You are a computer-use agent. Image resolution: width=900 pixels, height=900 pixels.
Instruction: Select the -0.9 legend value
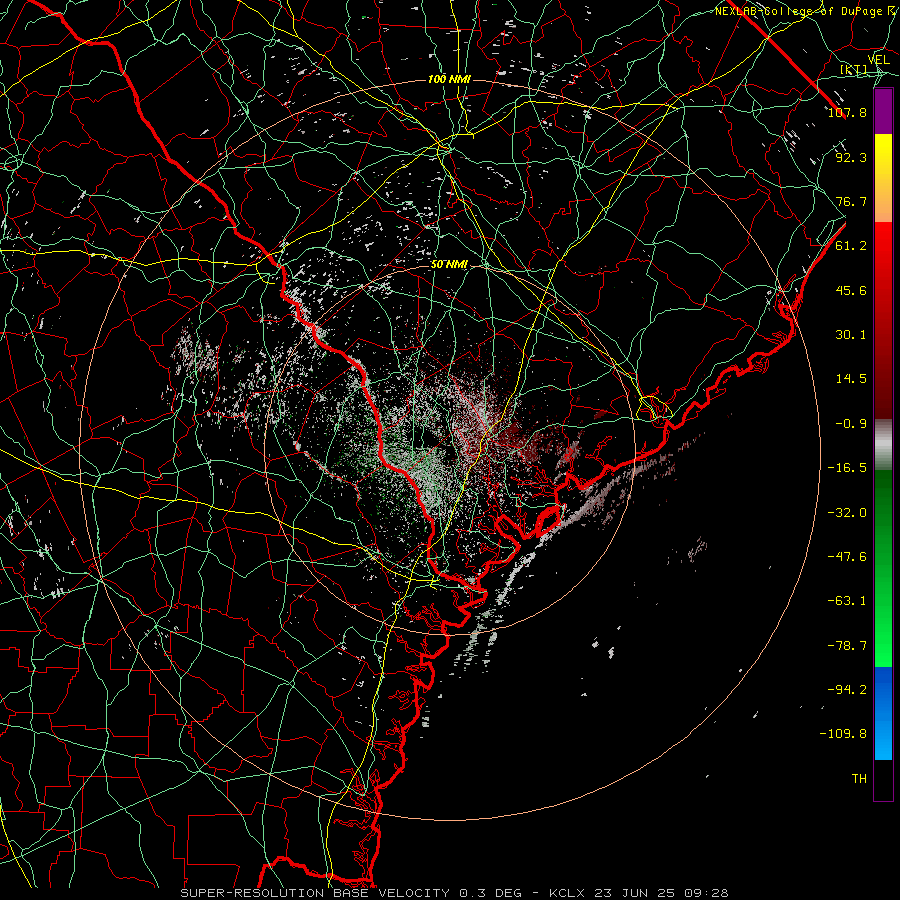click(851, 424)
